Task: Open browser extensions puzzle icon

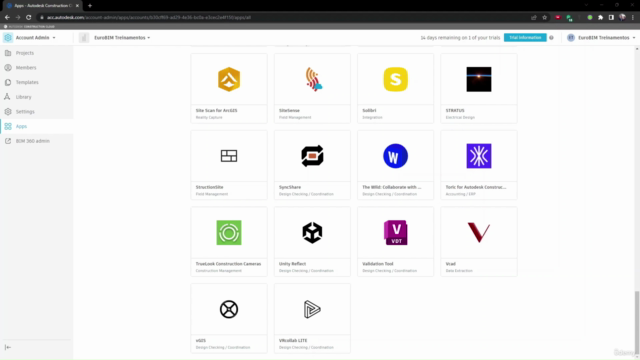Action: pos(600,18)
